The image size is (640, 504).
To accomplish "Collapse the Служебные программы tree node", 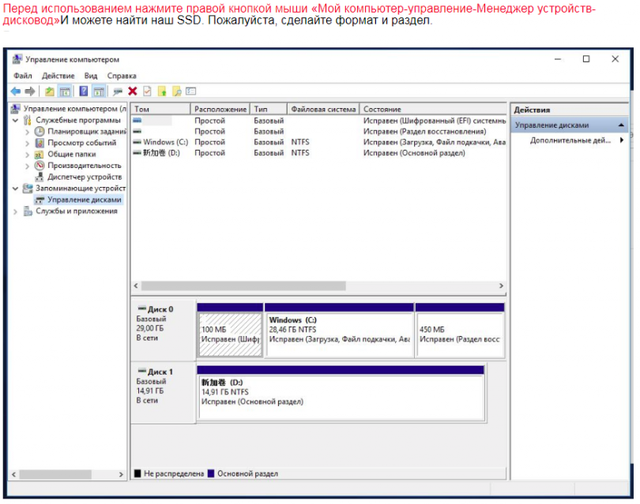I will tap(15, 120).
